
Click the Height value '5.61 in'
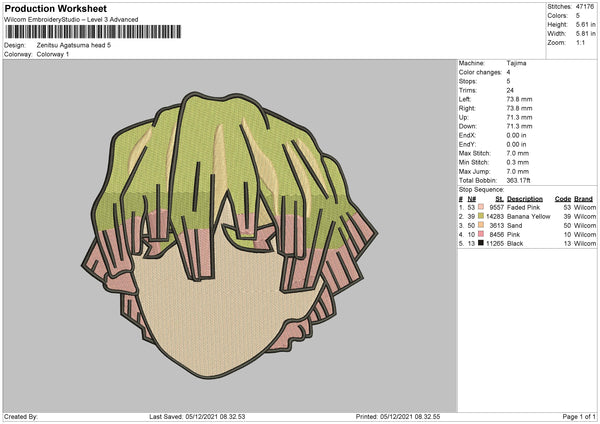coord(586,24)
